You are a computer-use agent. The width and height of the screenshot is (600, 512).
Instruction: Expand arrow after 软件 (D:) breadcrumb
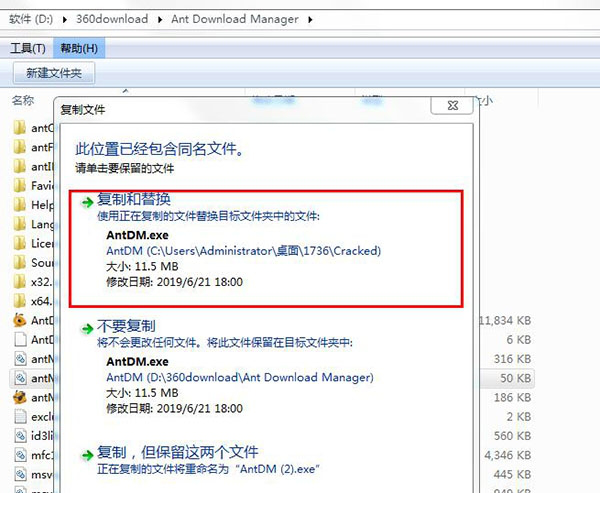click(x=65, y=20)
